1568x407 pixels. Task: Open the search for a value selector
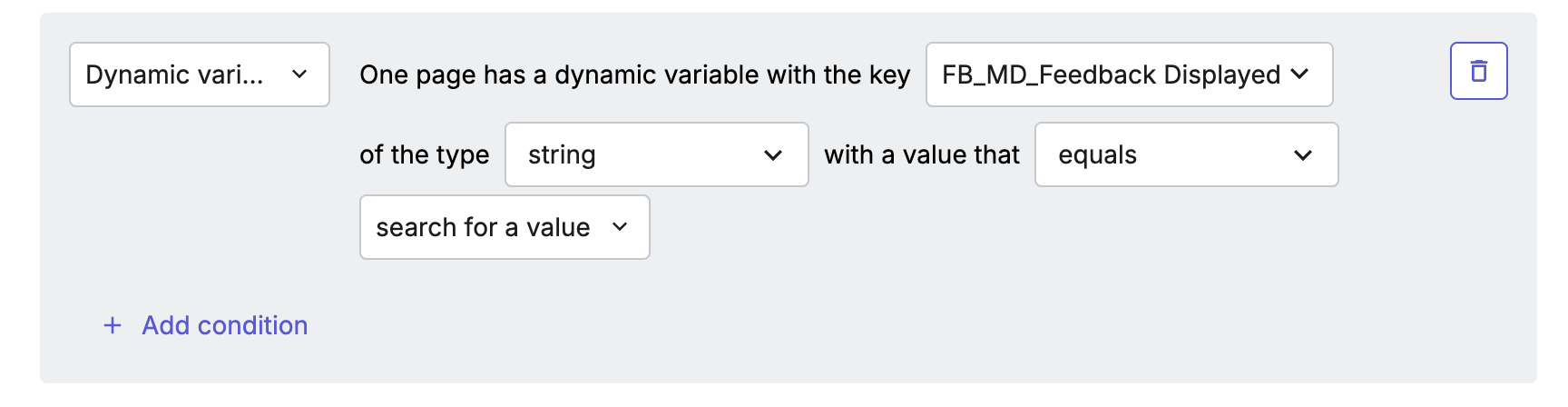(x=505, y=227)
